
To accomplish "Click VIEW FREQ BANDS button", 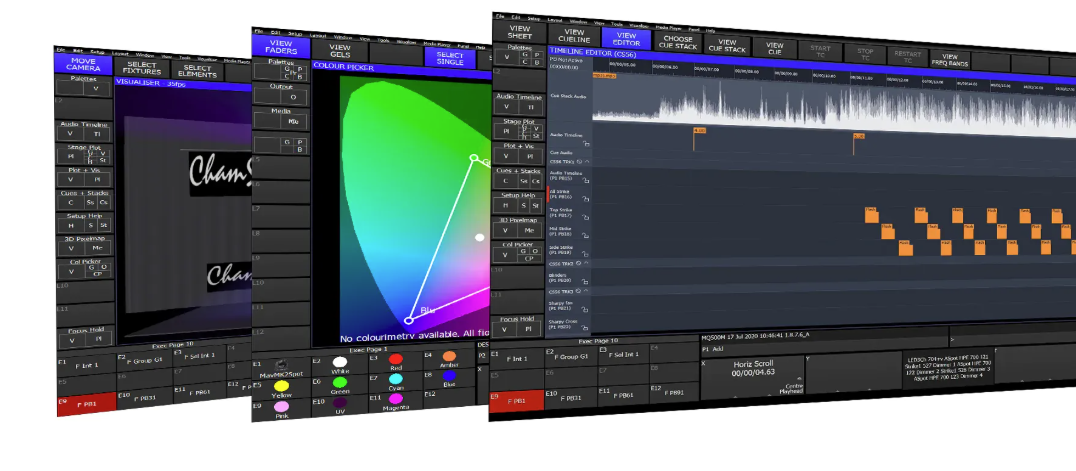I will coord(950,60).
